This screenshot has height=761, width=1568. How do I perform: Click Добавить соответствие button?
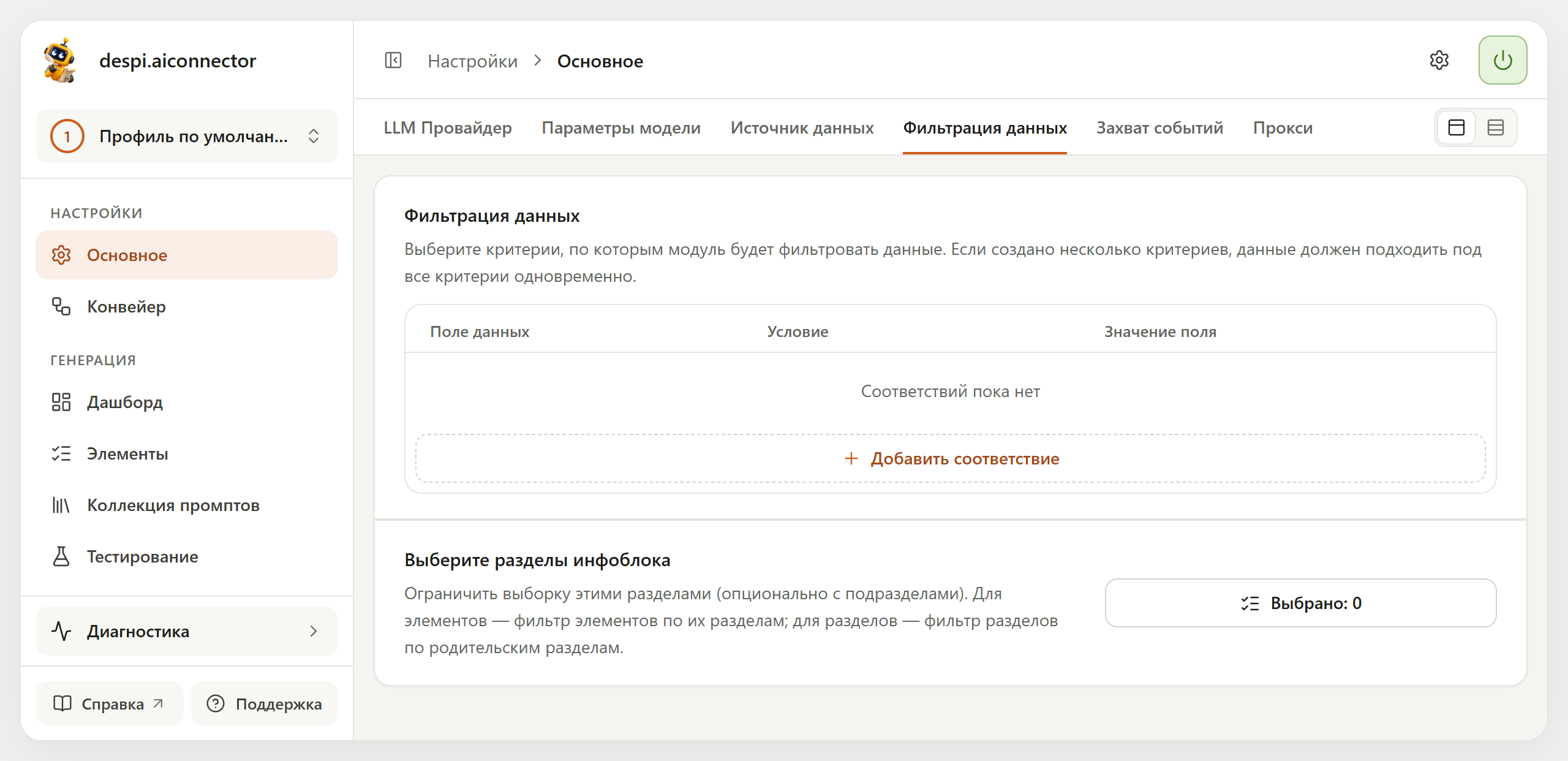[x=951, y=458]
